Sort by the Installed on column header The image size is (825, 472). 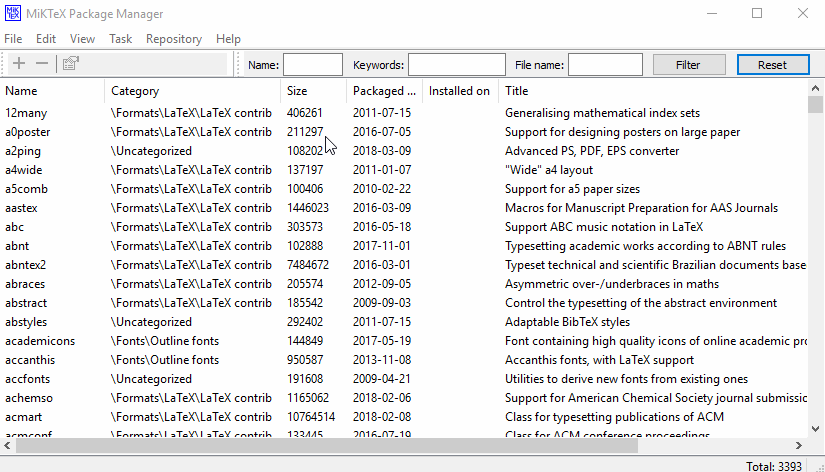pos(459,91)
